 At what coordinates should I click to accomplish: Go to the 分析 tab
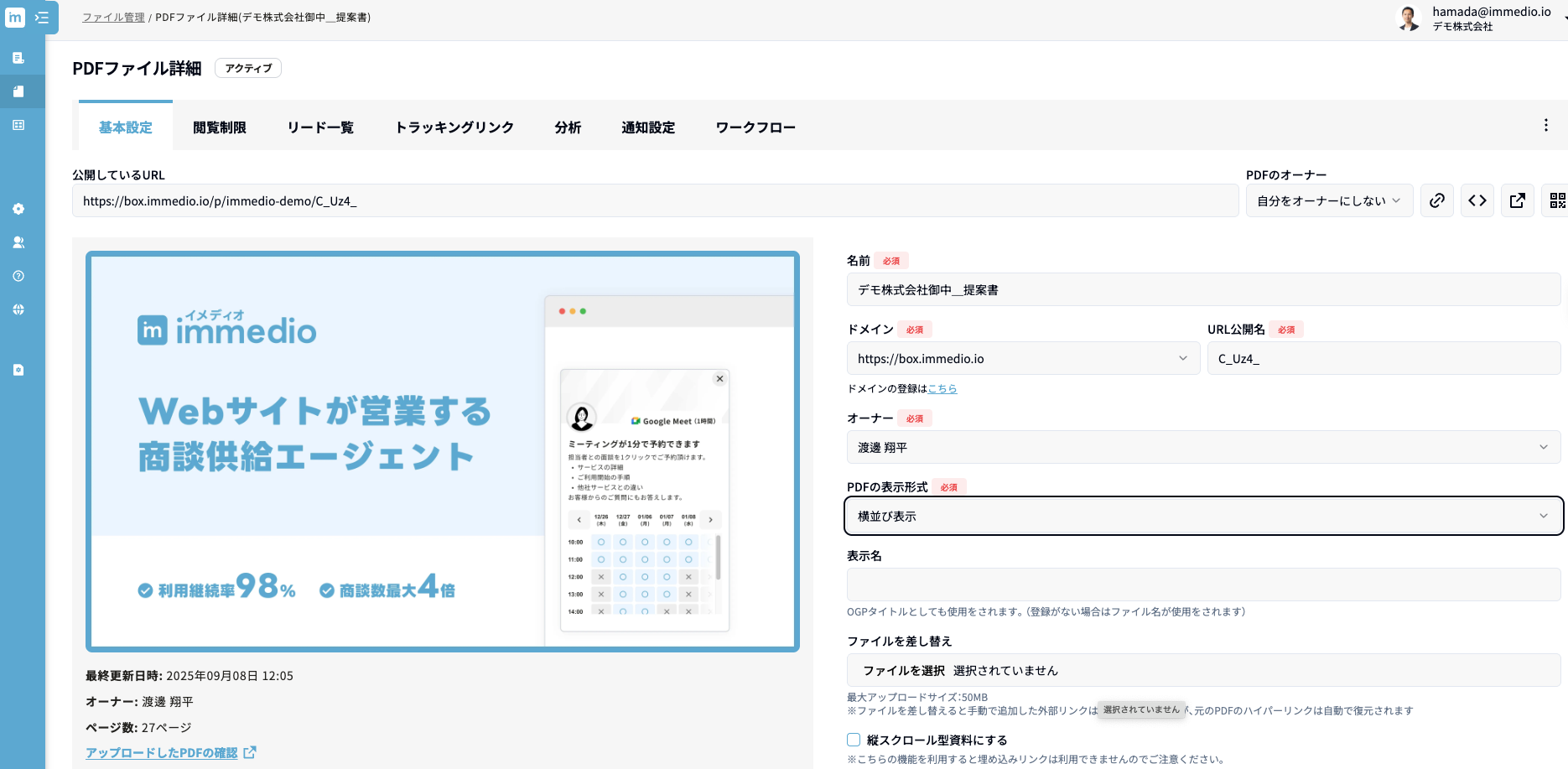[568, 127]
